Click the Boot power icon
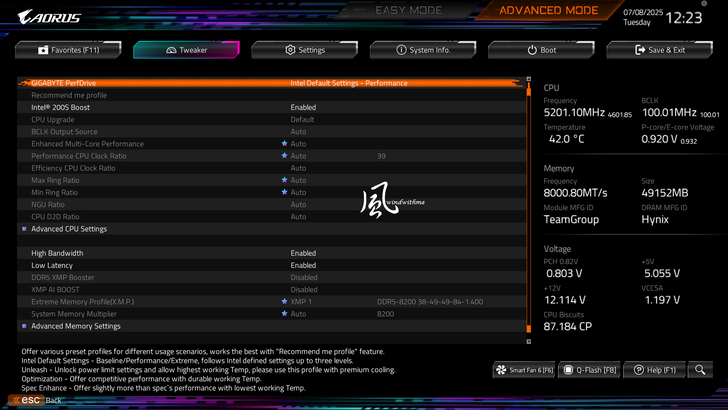 532,50
